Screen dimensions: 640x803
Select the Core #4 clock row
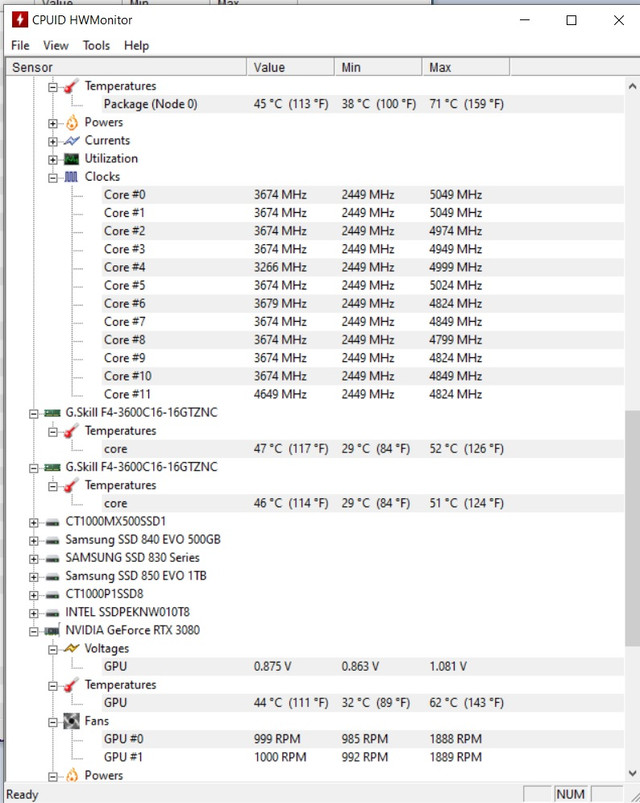tap(125, 267)
